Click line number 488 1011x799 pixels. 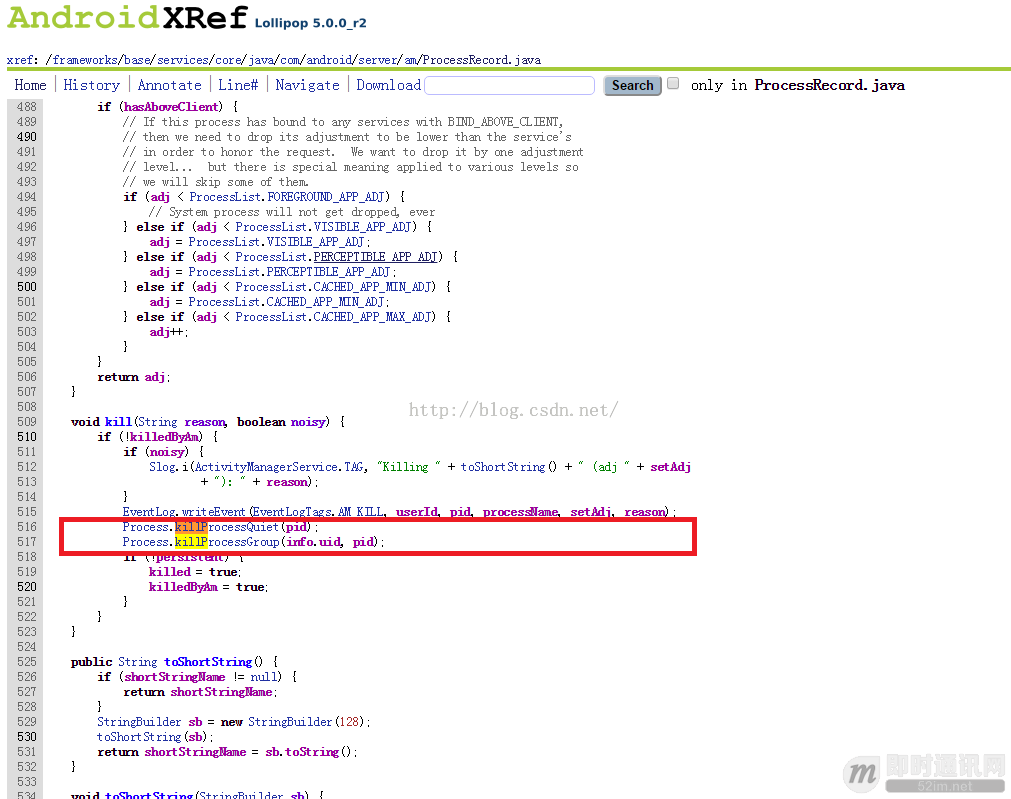tap(26, 106)
